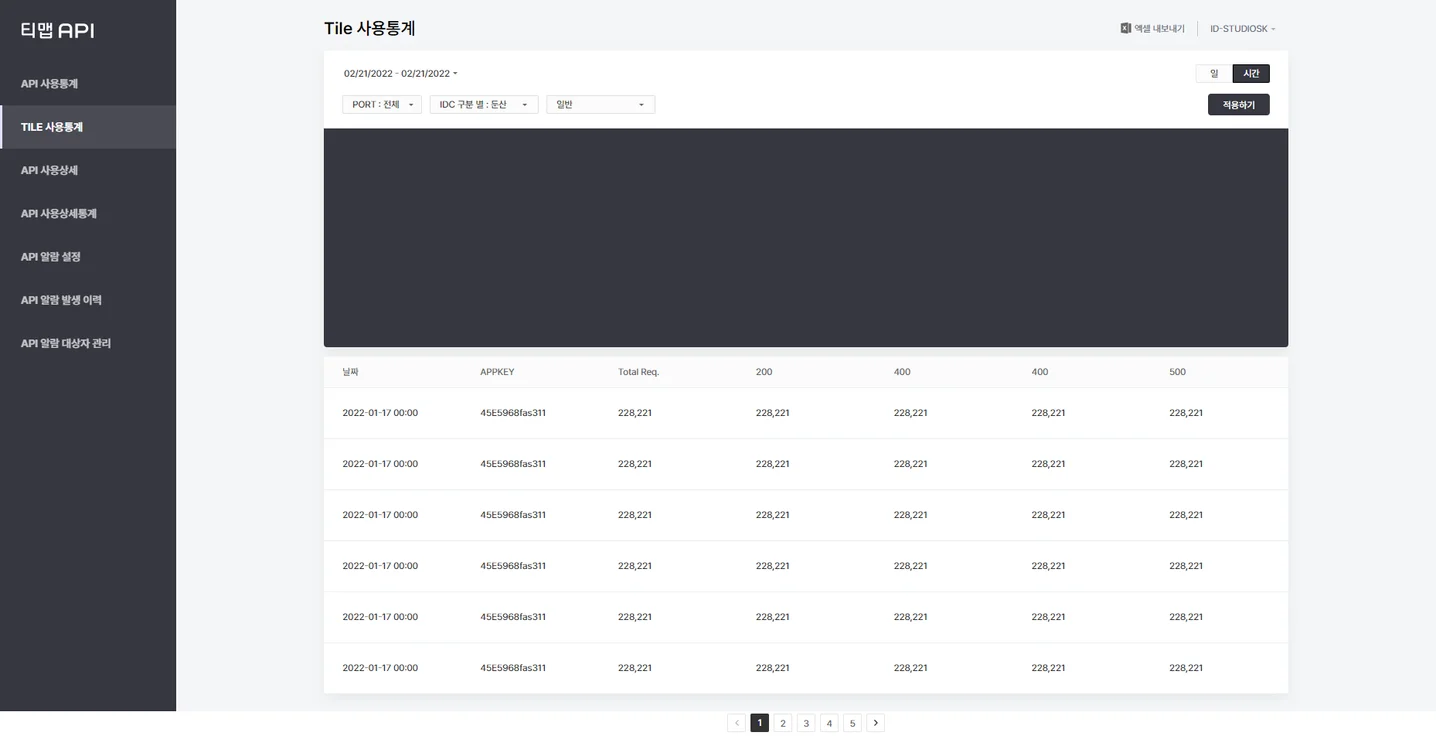Click the 티맵 API logo
1436x740 pixels.
click(58, 29)
